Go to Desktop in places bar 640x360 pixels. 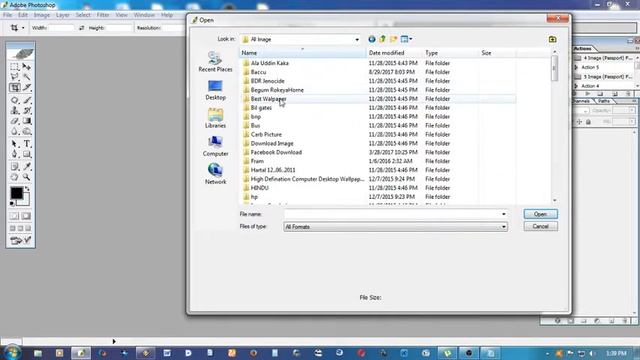(216, 90)
